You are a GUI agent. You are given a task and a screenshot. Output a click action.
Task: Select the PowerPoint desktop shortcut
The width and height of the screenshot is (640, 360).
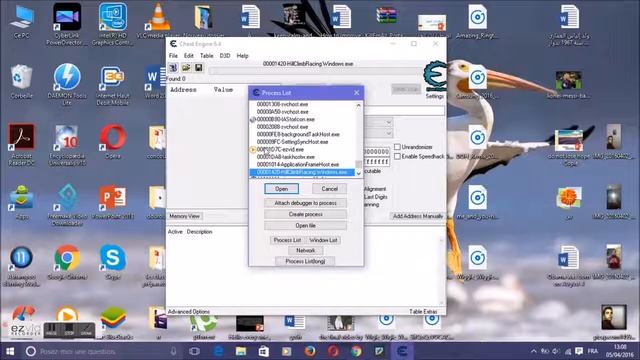pyautogui.click(x=113, y=203)
